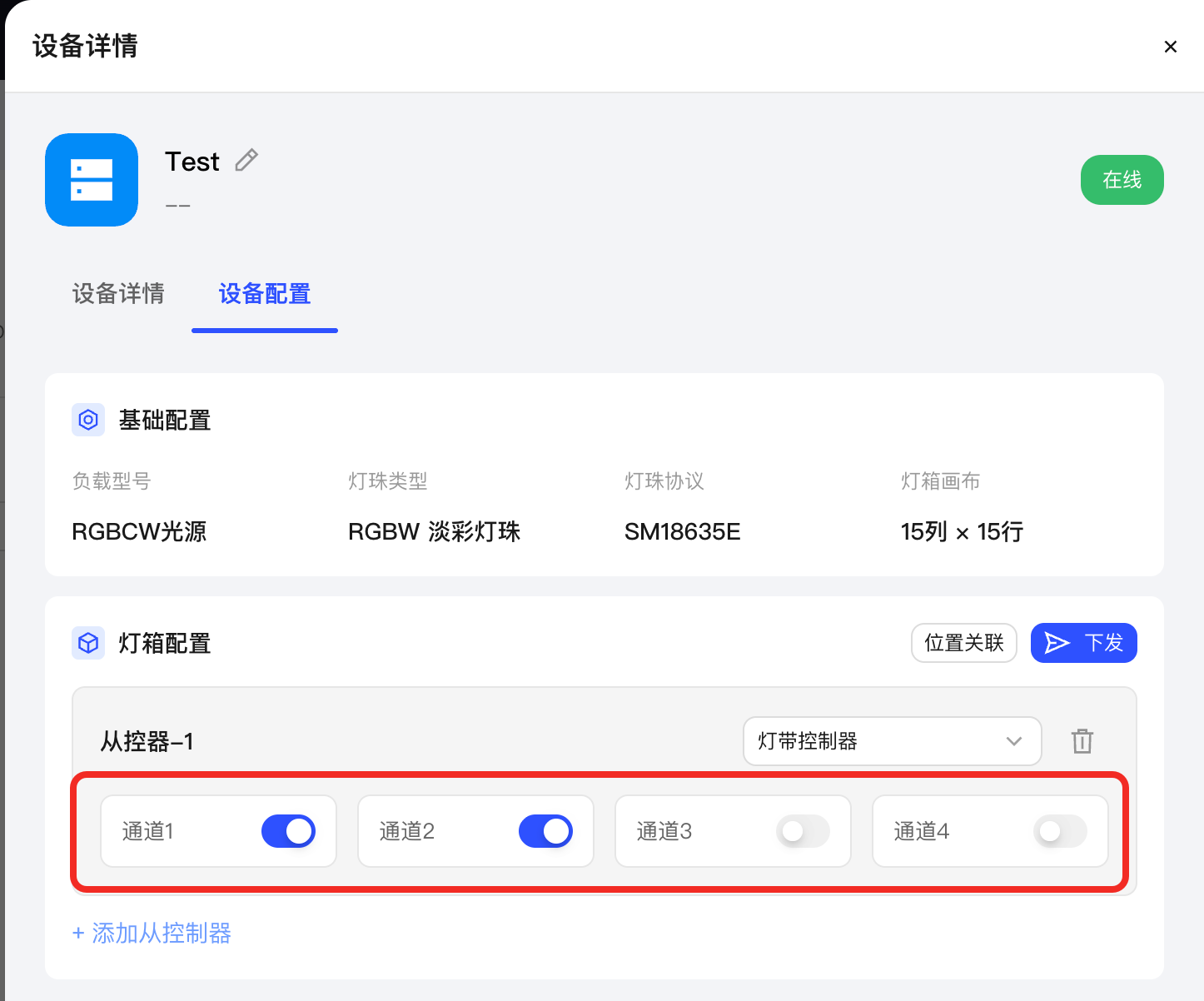Delete 从控器-1 with the trash icon
Viewport: 1204px width, 1001px height.
point(1082,741)
